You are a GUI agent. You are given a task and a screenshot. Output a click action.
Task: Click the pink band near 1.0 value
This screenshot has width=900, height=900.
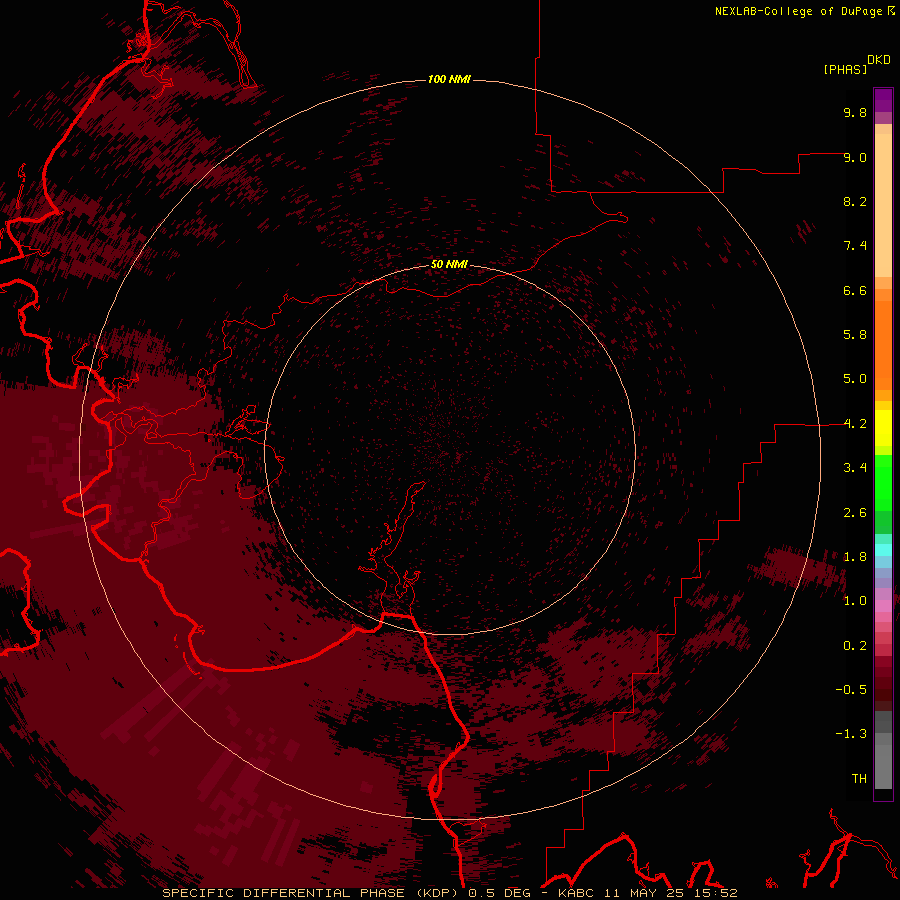tap(883, 606)
